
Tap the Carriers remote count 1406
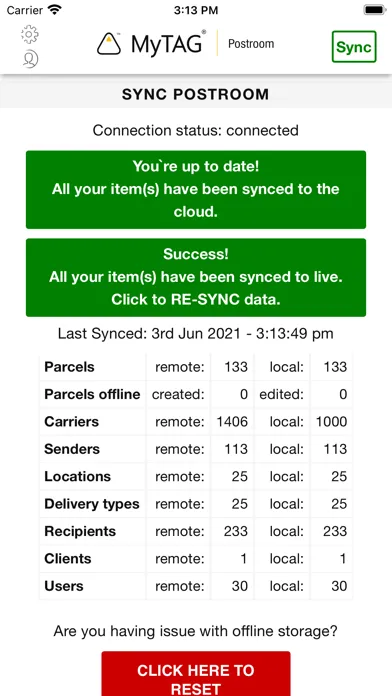[232, 422]
